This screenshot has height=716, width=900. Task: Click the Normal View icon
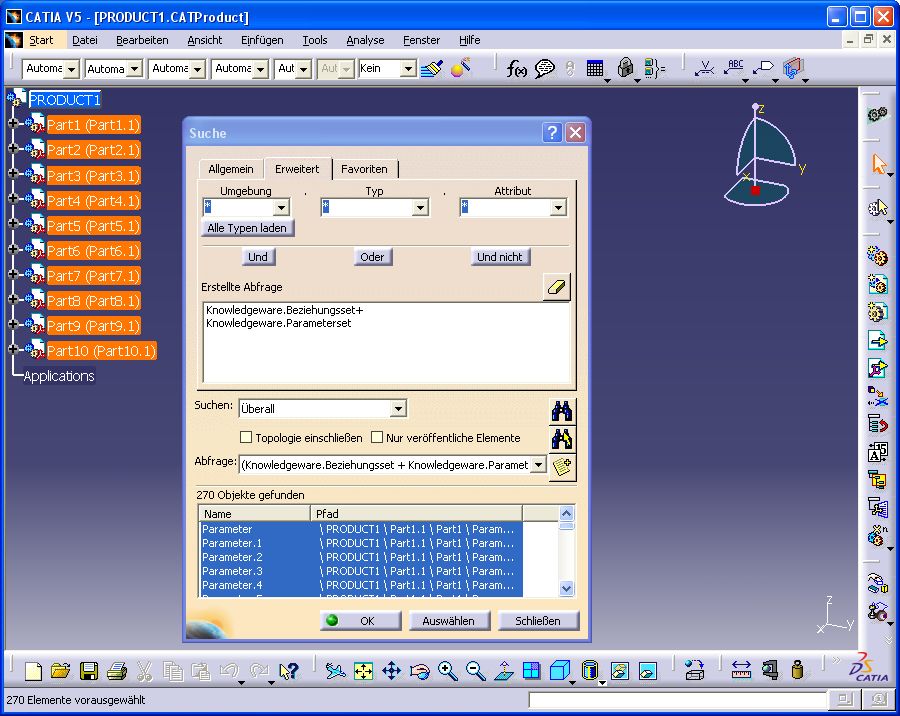pos(504,671)
